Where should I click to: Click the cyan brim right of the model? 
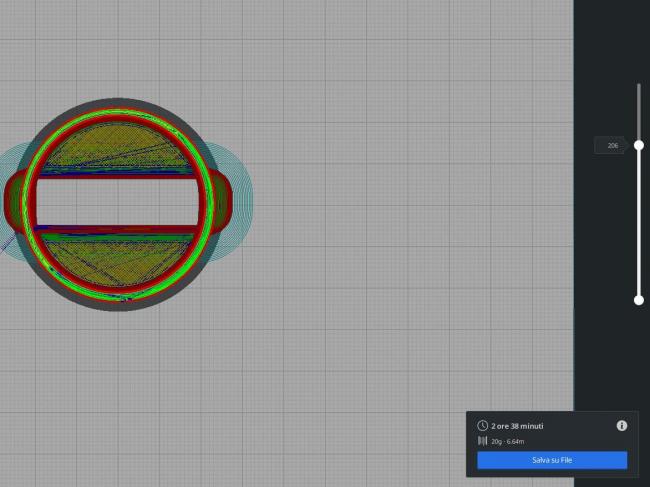point(245,203)
